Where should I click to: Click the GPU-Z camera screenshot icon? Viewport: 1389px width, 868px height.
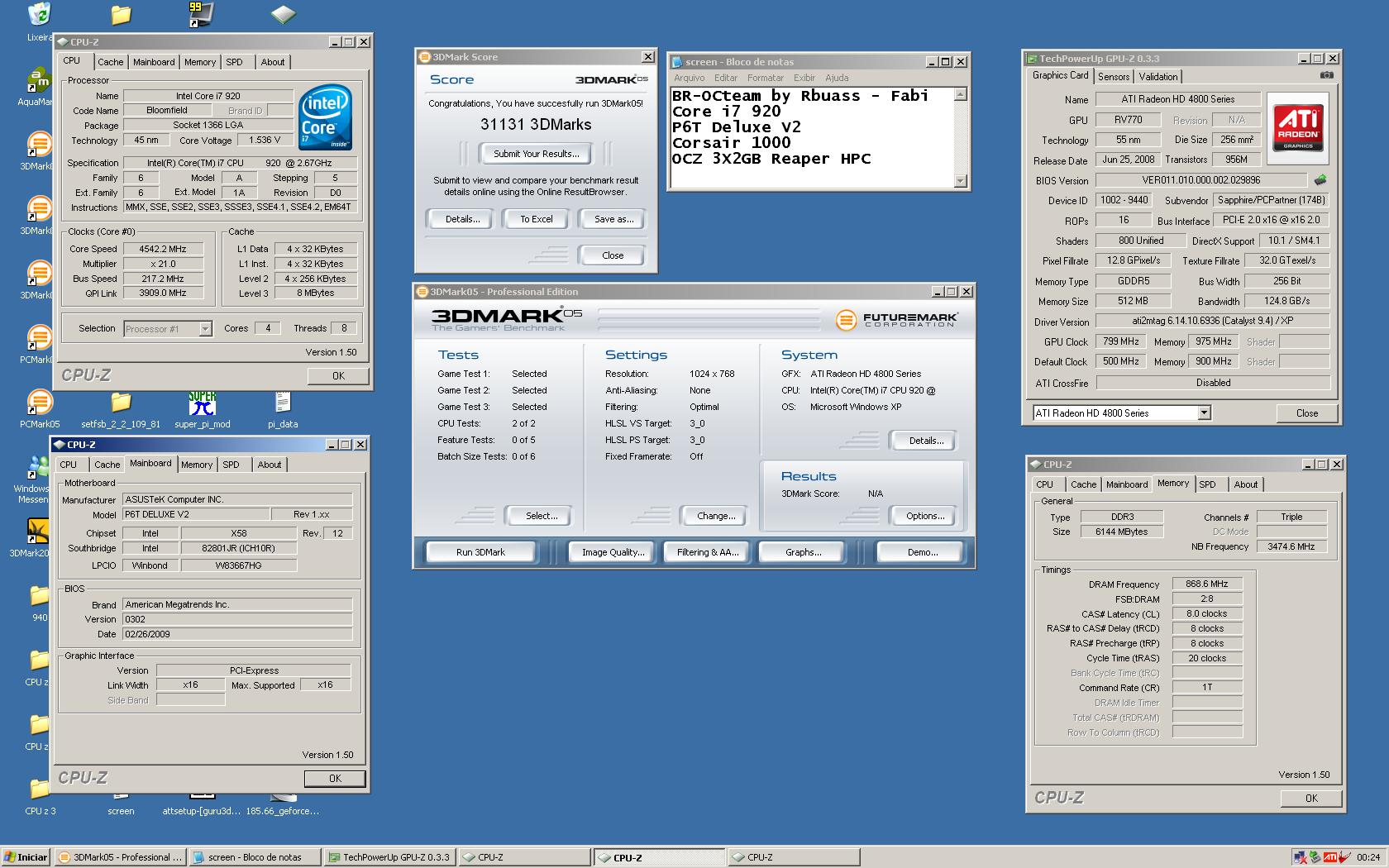[x=1326, y=75]
